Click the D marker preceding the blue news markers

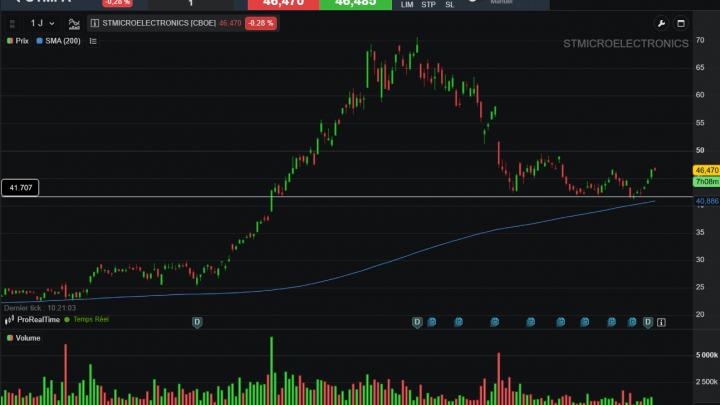click(x=417, y=322)
